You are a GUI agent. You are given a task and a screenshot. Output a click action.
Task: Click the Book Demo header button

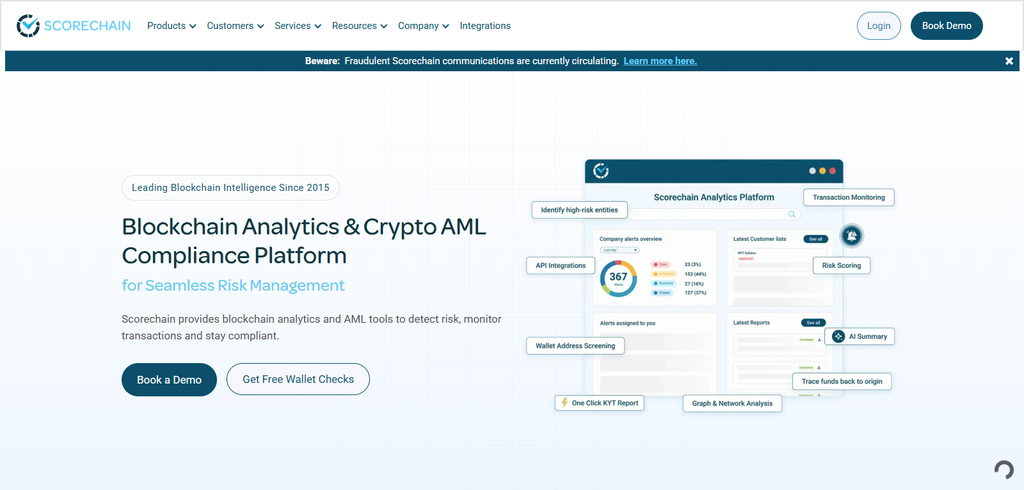946,26
